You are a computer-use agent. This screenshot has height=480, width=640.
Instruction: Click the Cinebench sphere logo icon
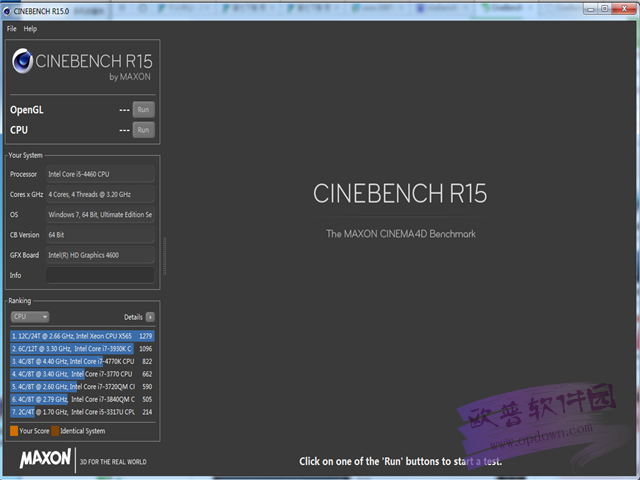[22, 61]
